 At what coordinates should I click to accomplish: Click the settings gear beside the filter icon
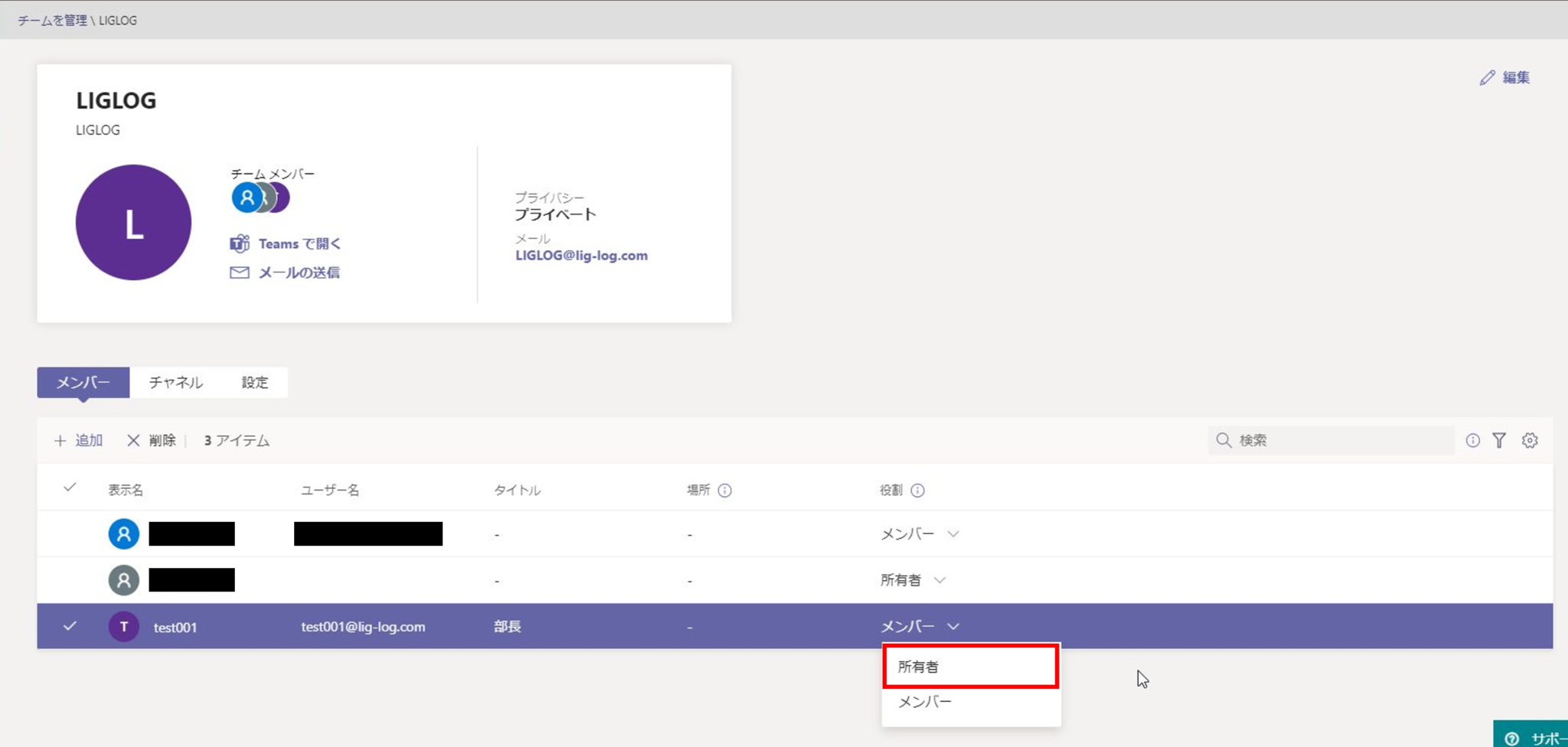click(x=1530, y=440)
